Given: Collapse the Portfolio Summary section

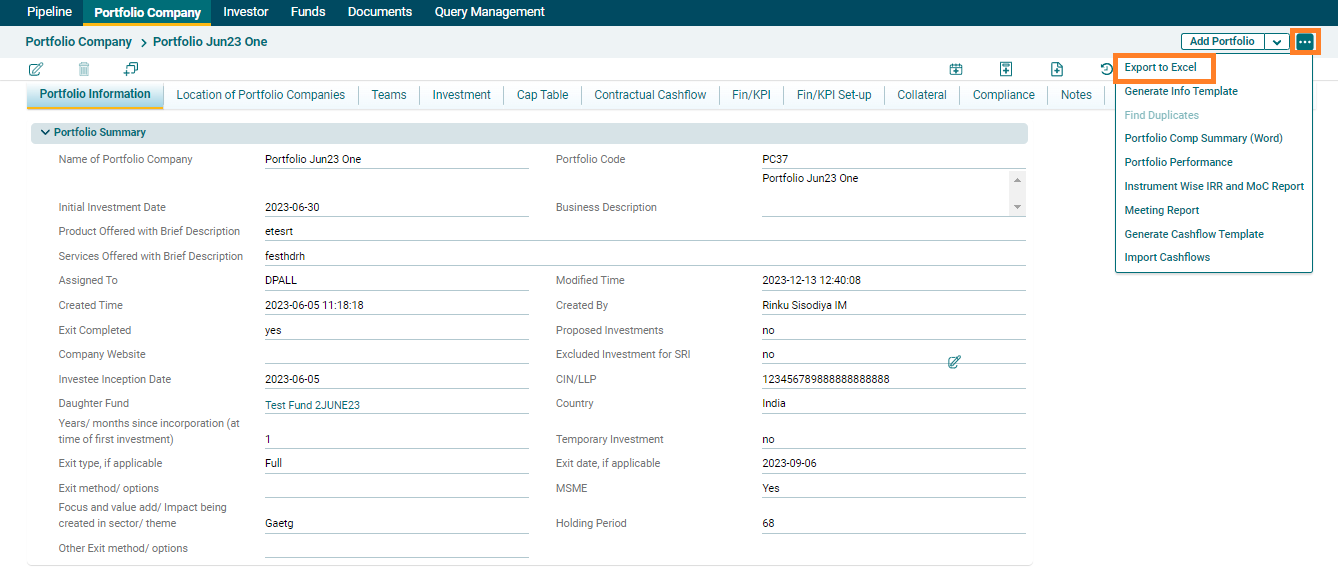Looking at the screenshot, I should coord(45,132).
